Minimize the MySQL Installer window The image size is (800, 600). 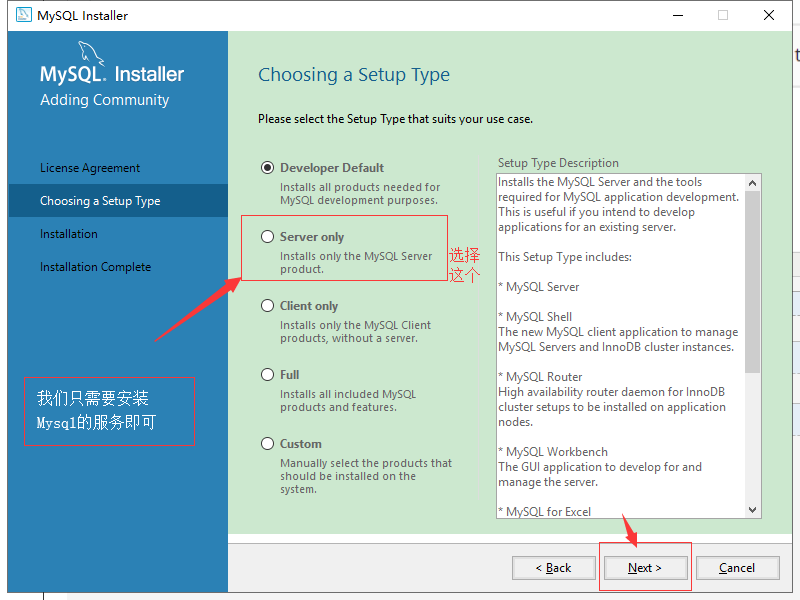(678, 15)
